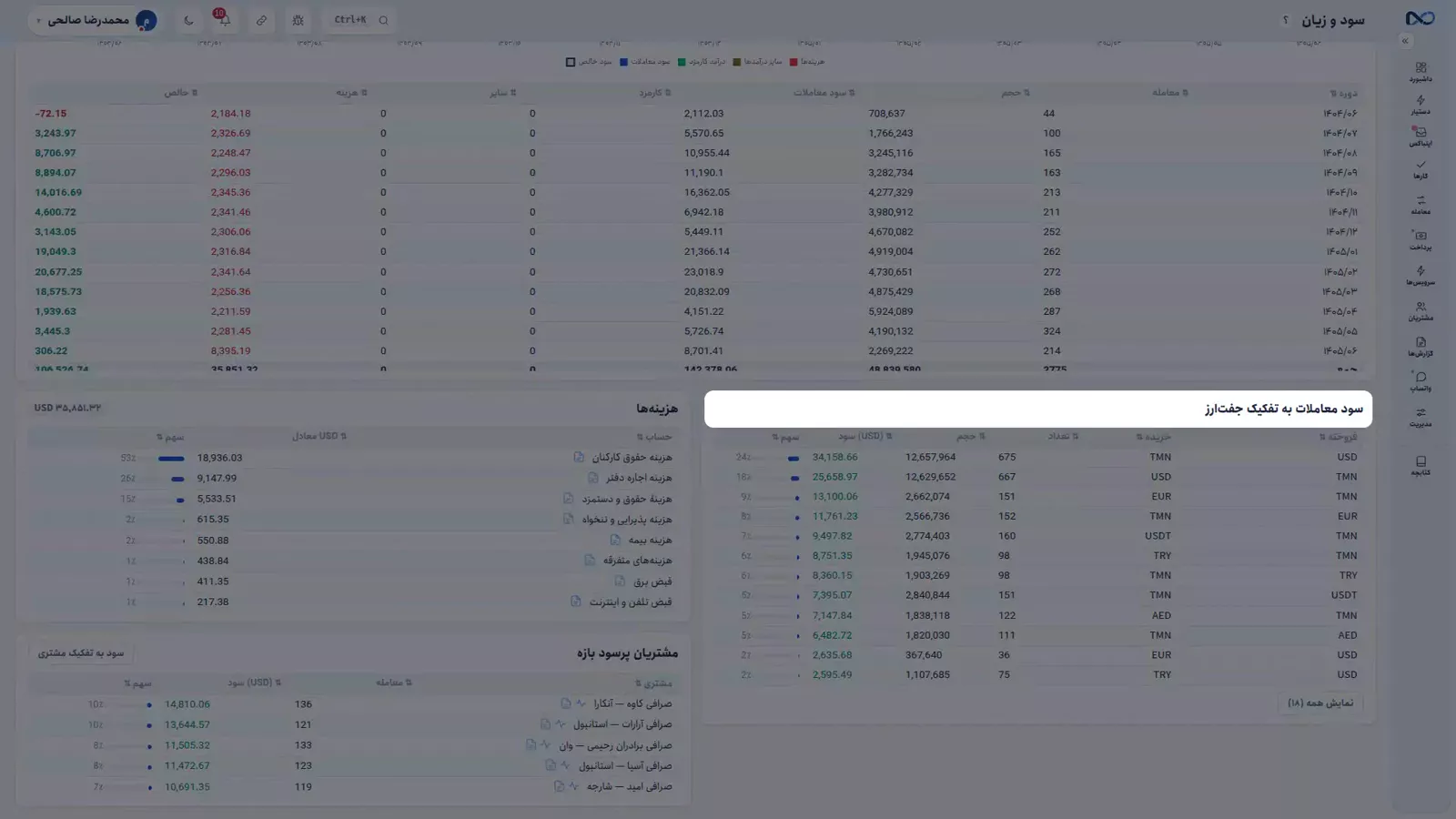Open واتساپ WhatsApp in the sidebar
This screenshot has height=819, width=1456.
1421,382
